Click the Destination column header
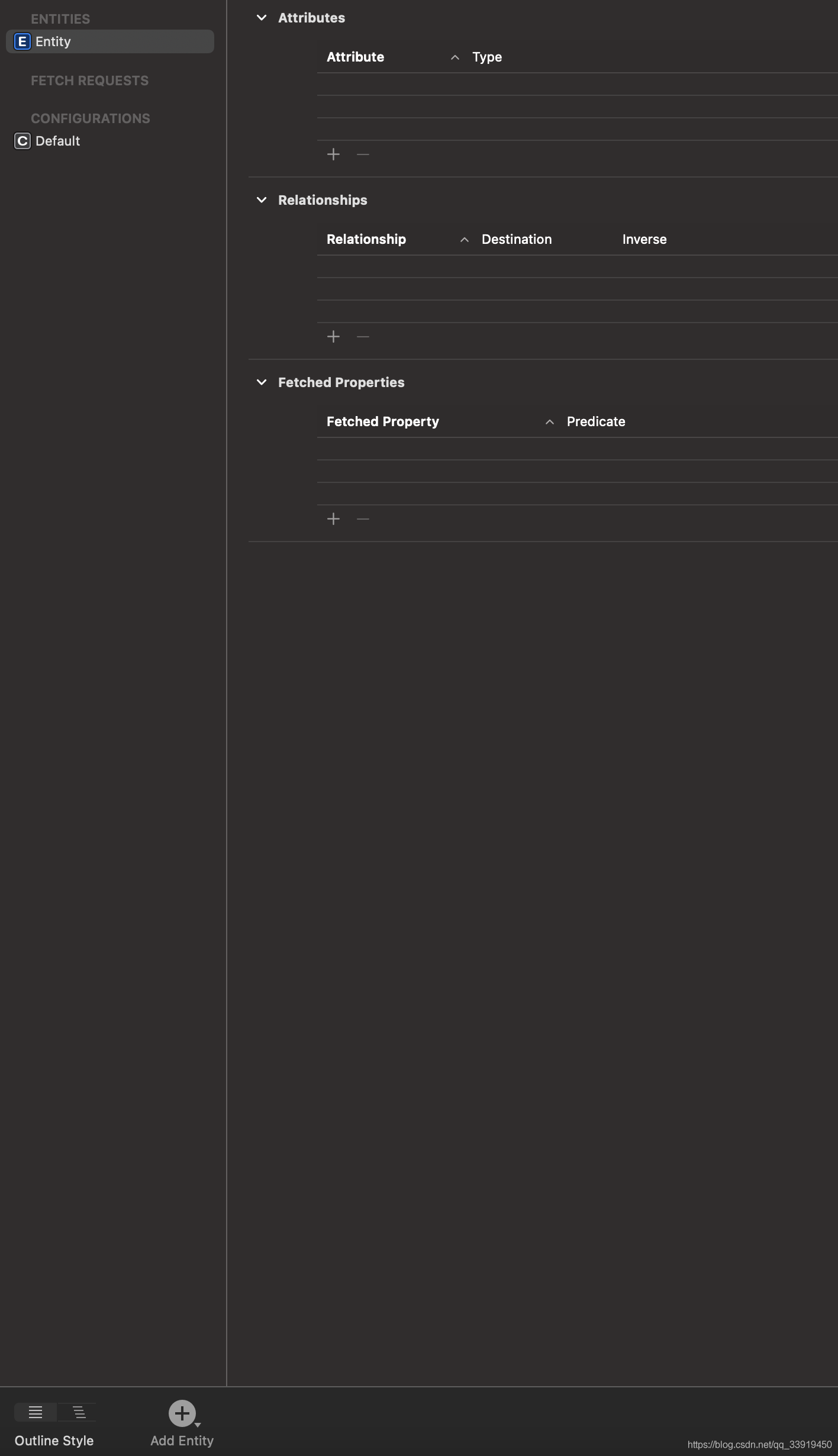838x1456 pixels. click(x=517, y=239)
